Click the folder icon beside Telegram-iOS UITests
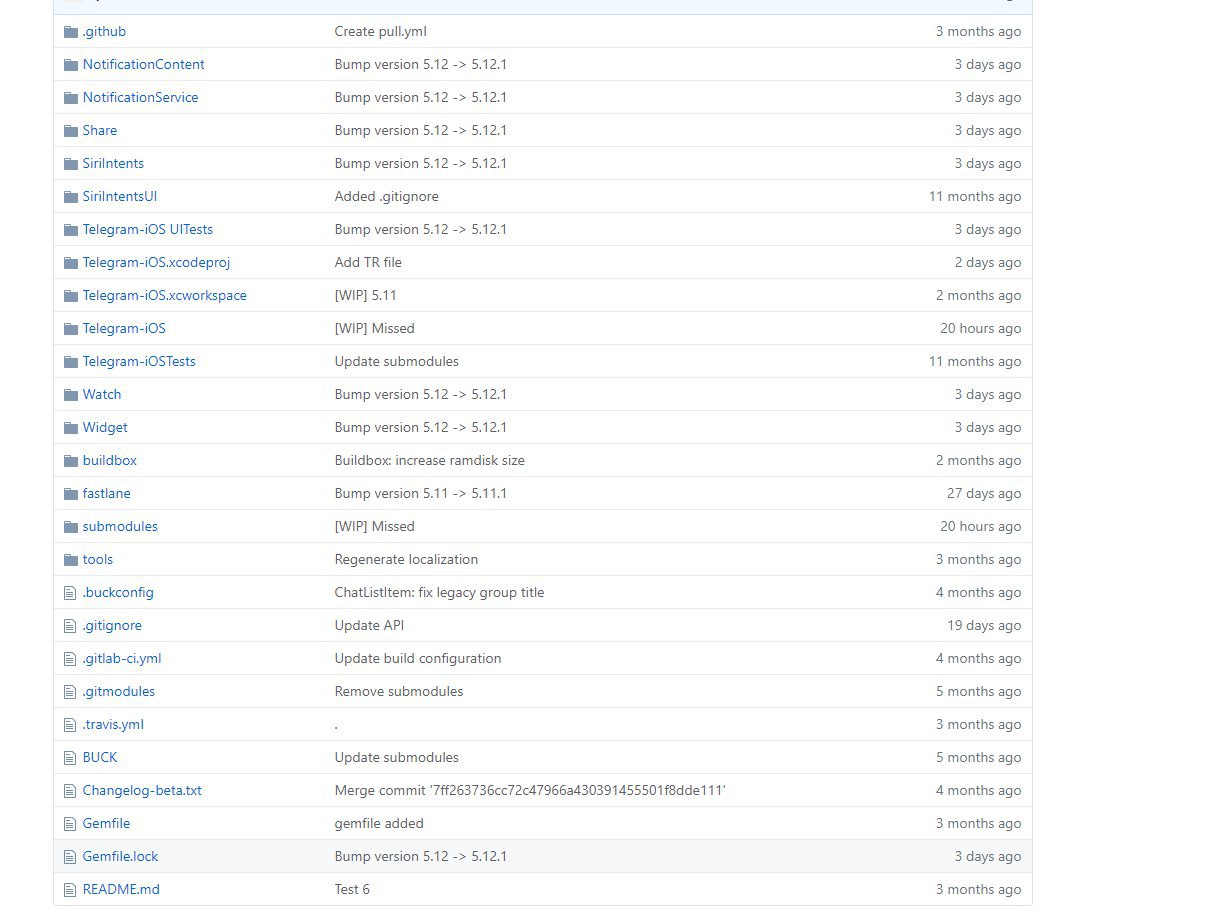 pyautogui.click(x=70, y=230)
